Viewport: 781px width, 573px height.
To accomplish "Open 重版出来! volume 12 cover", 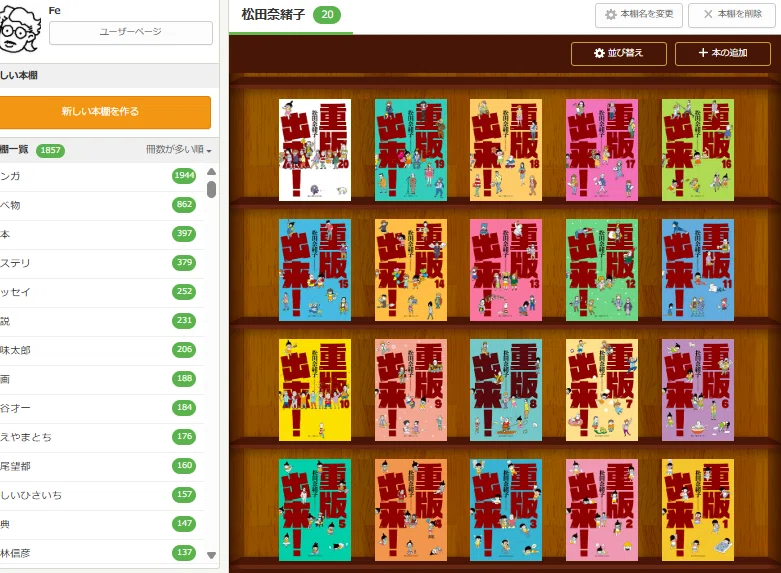I will [602, 270].
